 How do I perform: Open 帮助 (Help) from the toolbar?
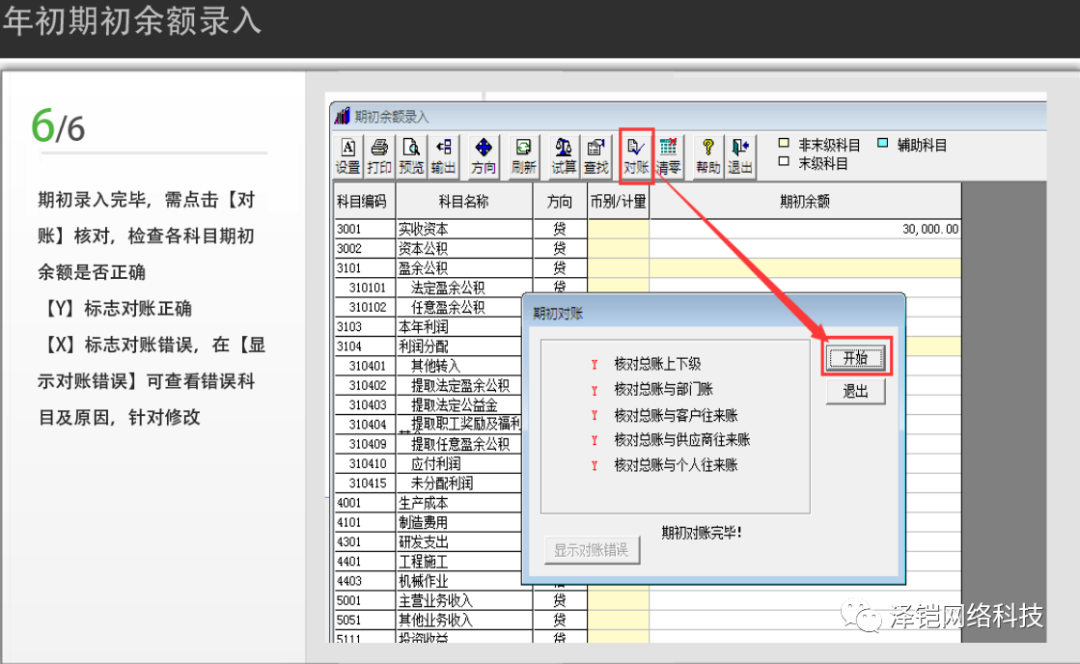[x=708, y=156]
